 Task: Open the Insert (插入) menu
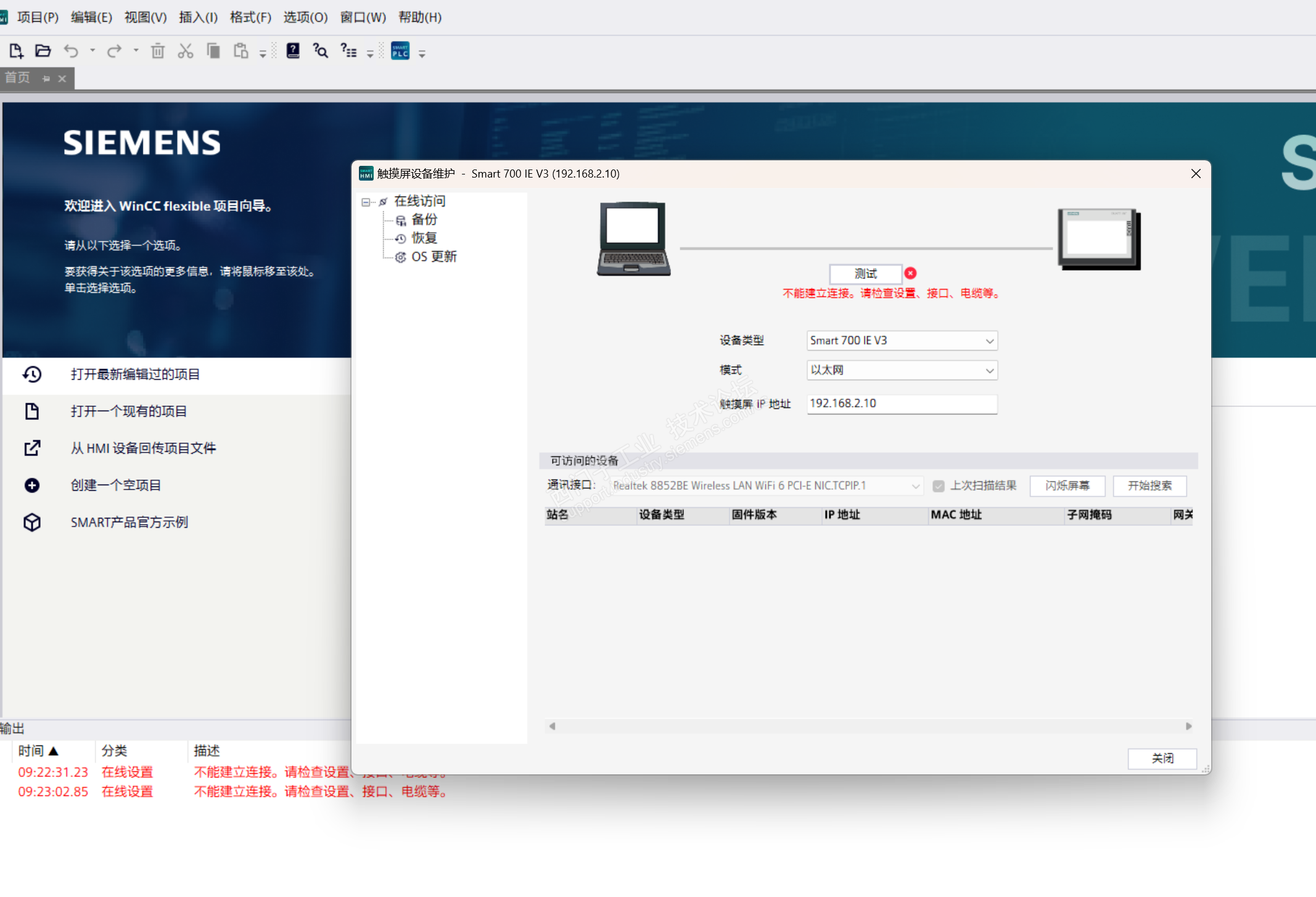coord(198,17)
